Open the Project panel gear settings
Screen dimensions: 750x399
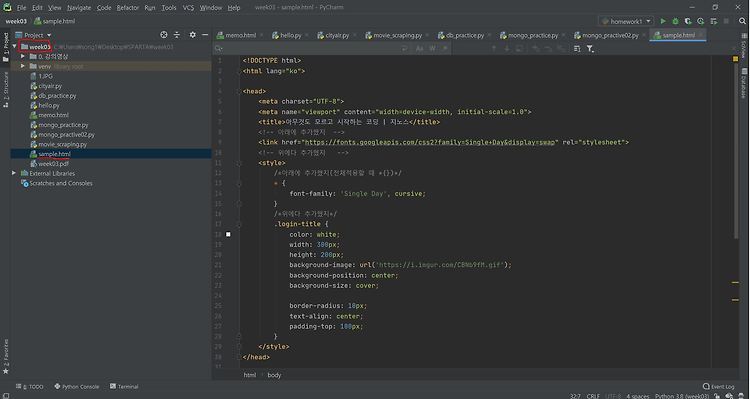click(192, 35)
